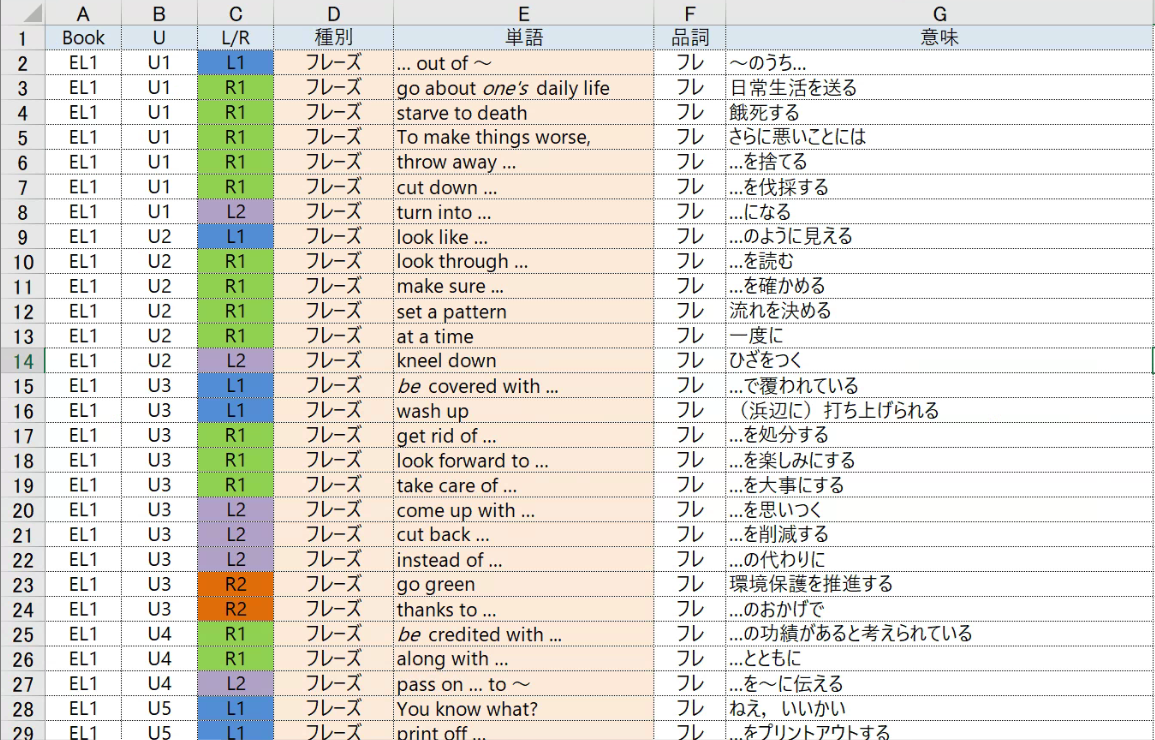This screenshot has width=1155, height=740.
Task: Select column E header
Action: (x=523, y=13)
